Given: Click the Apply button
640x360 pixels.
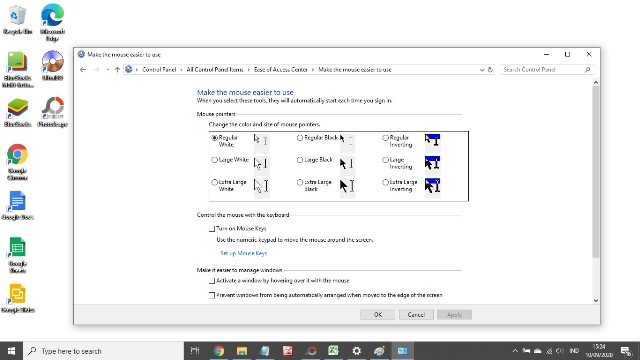Looking at the screenshot, I should tap(454, 315).
